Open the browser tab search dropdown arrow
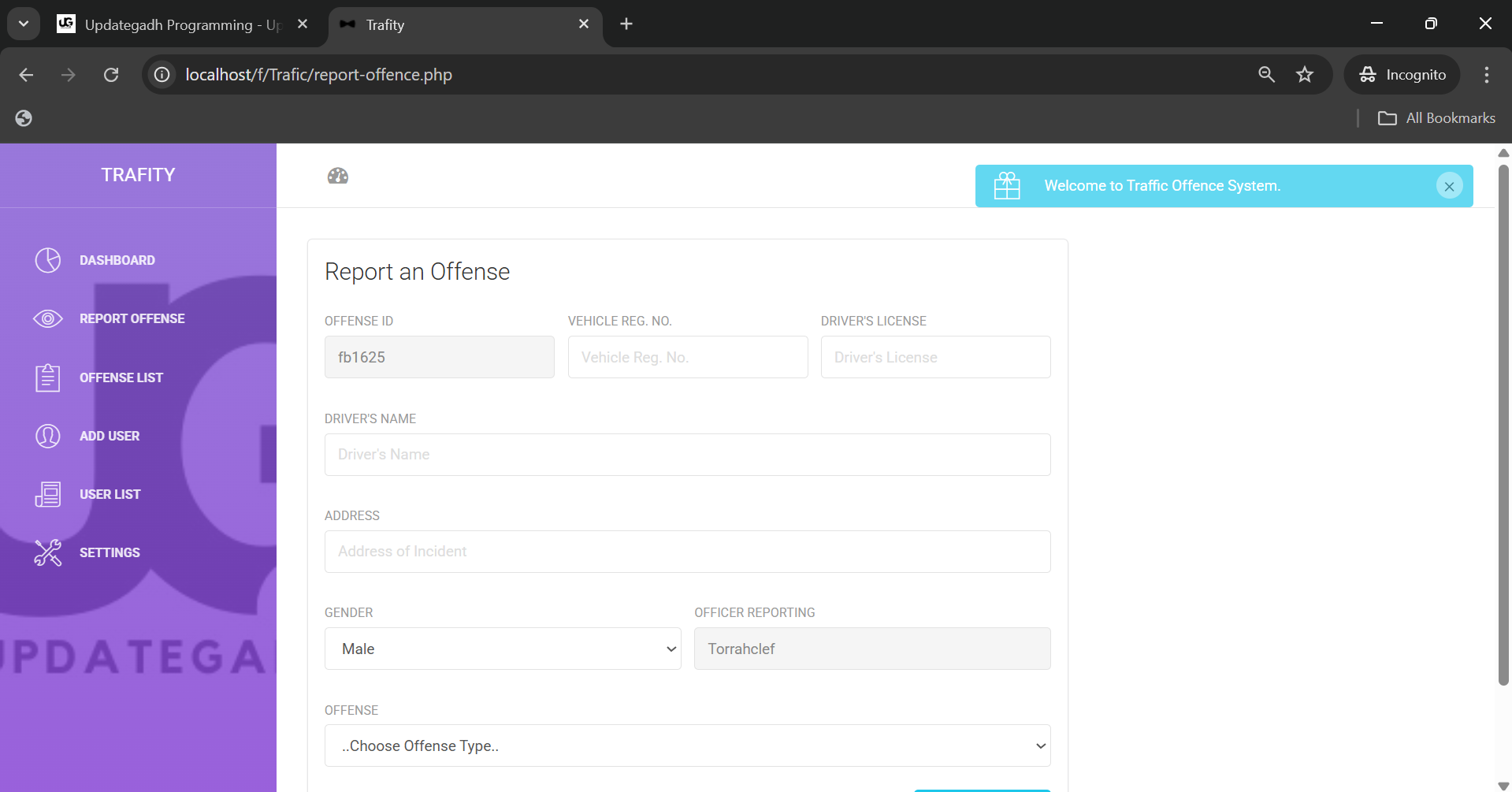Image resolution: width=1512 pixels, height=792 pixels. click(24, 24)
